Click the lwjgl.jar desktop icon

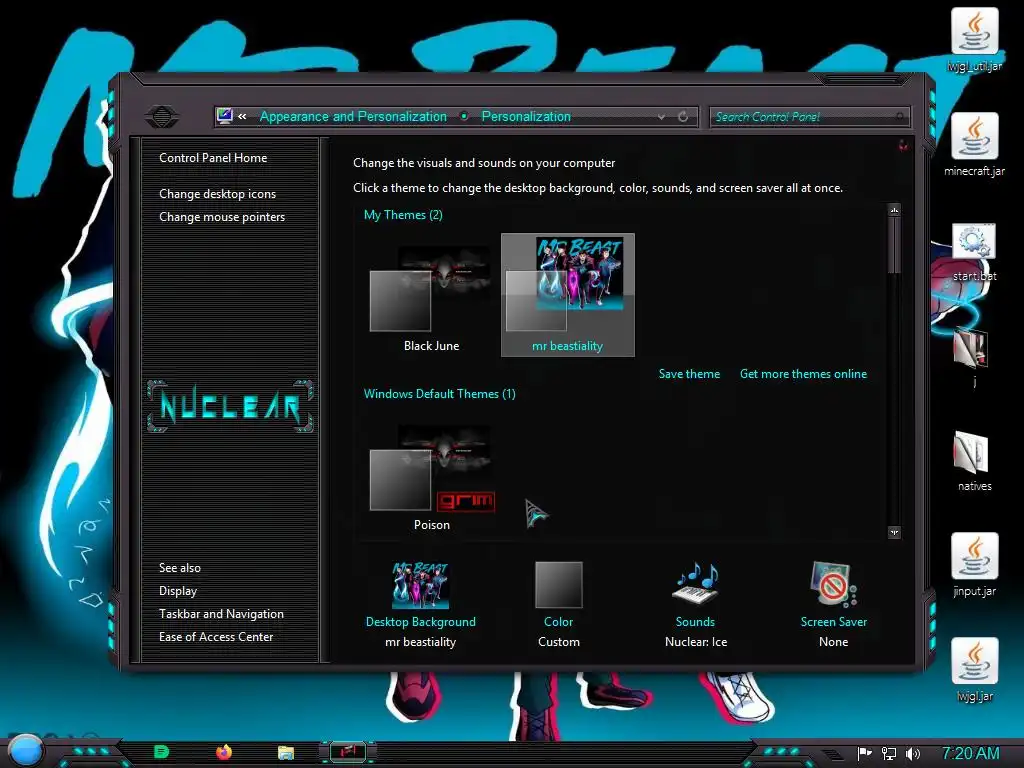[974, 669]
